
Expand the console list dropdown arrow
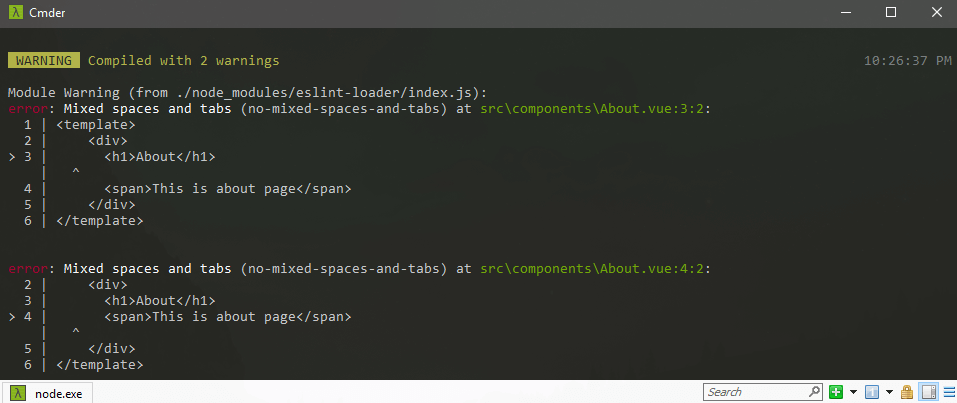pos(889,391)
